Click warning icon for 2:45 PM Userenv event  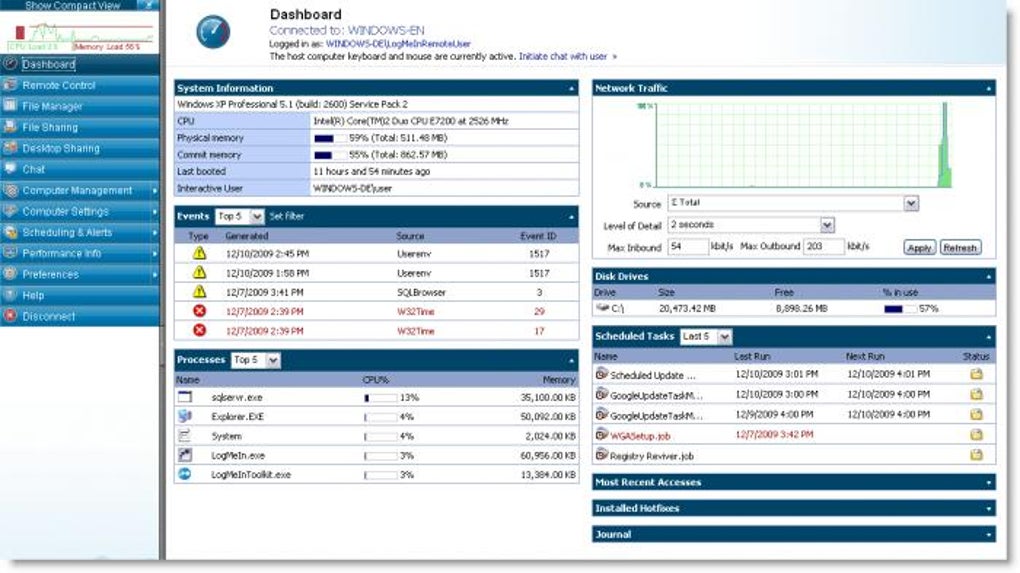199,254
